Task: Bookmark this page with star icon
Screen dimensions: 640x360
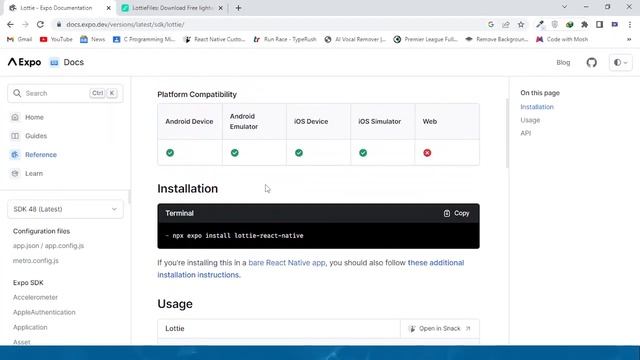Action: tap(521, 24)
